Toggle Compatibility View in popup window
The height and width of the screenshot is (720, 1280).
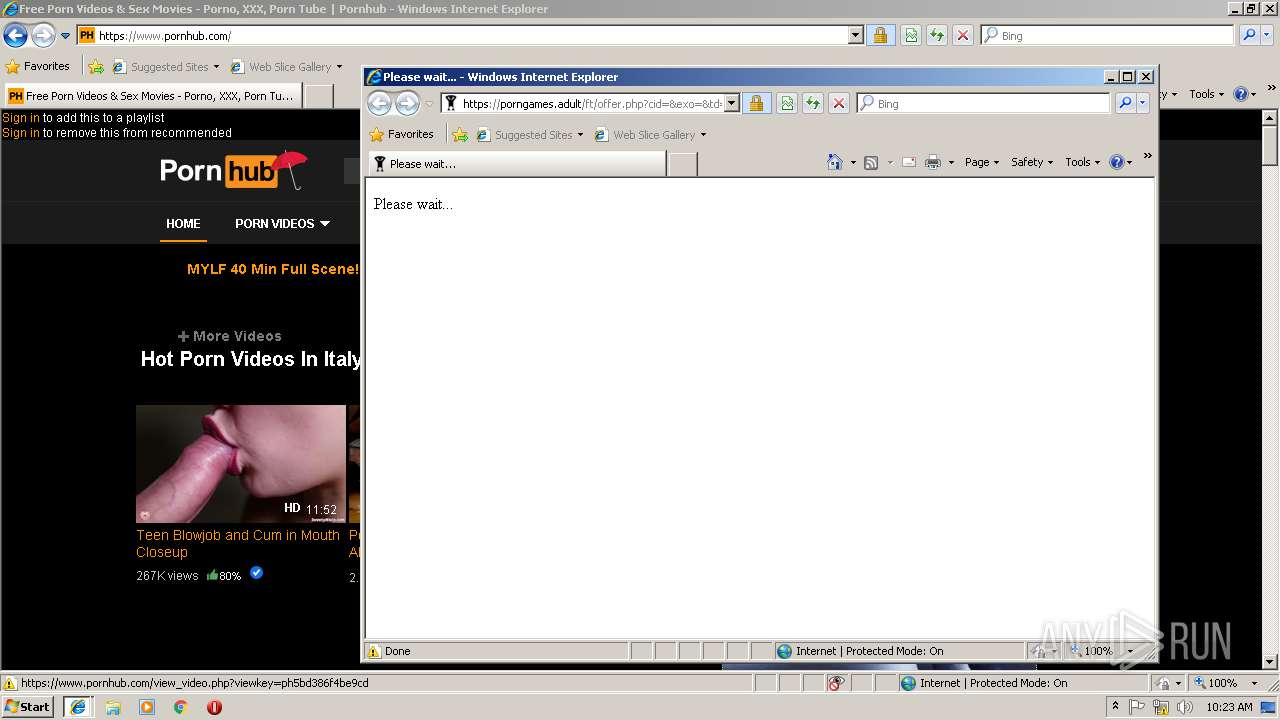pyautogui.click(x=787, y=104)
